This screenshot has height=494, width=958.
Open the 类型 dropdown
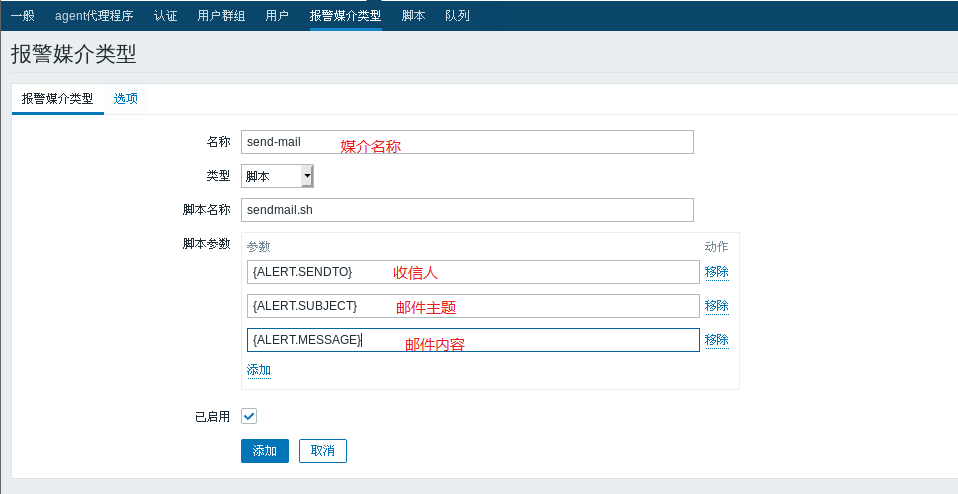pyautogui.click(x=278, y=176)
